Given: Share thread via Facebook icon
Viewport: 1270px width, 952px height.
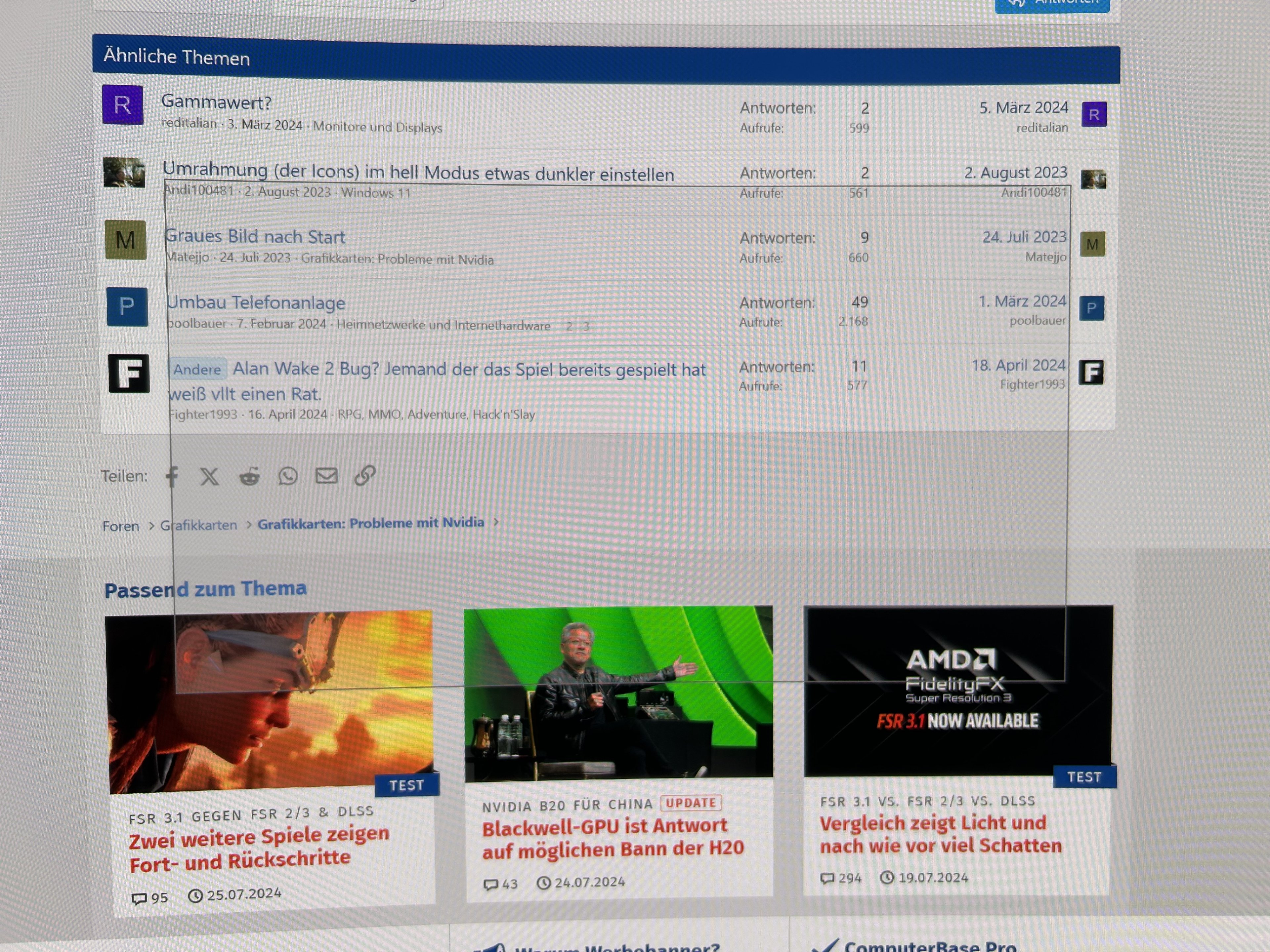Looking at the screenshot, I should pos(172,476).
